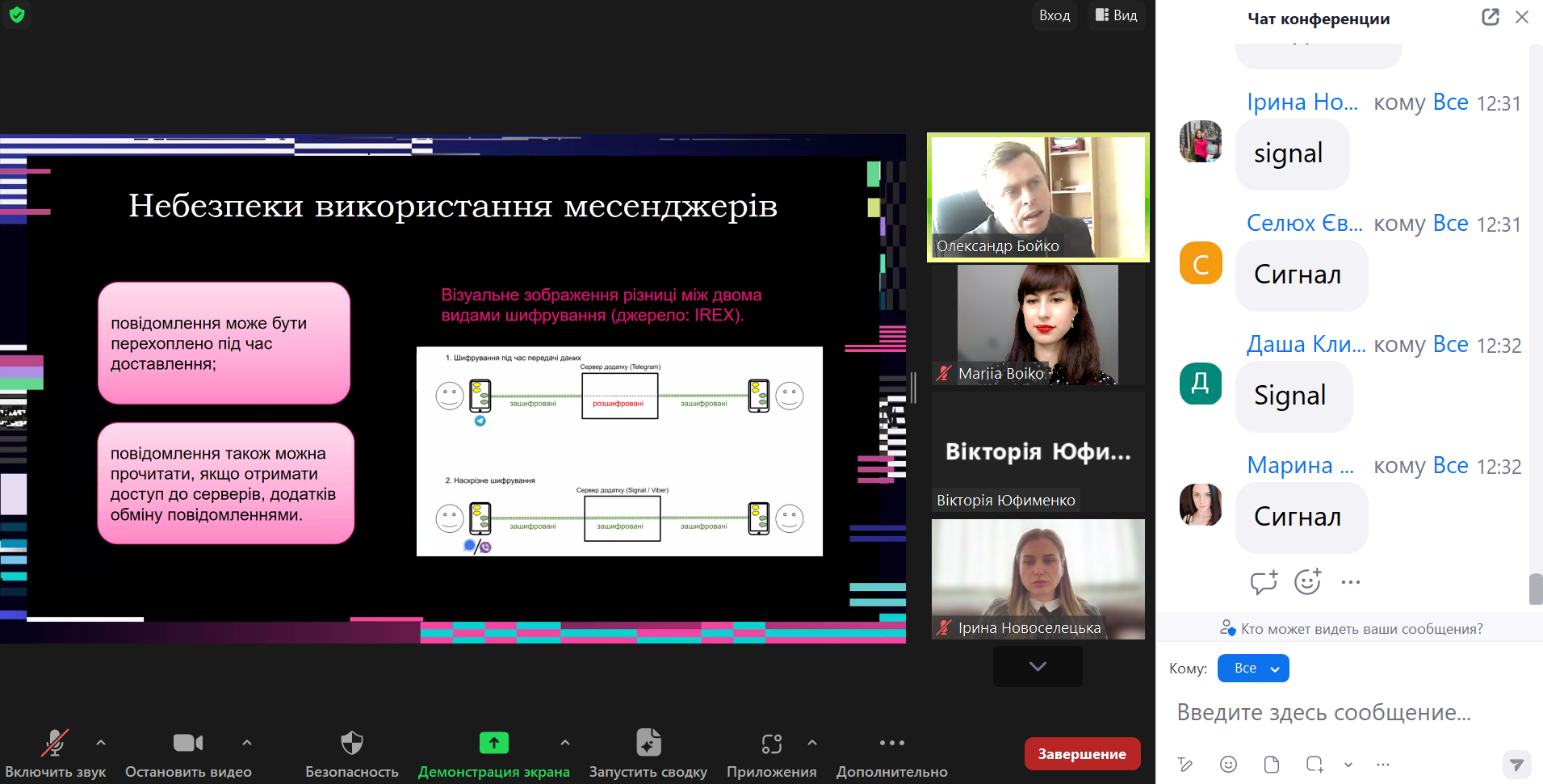Start the summary with Запустить сводку
Viewport: 1543px width, 784px height.
pos(648,743)
